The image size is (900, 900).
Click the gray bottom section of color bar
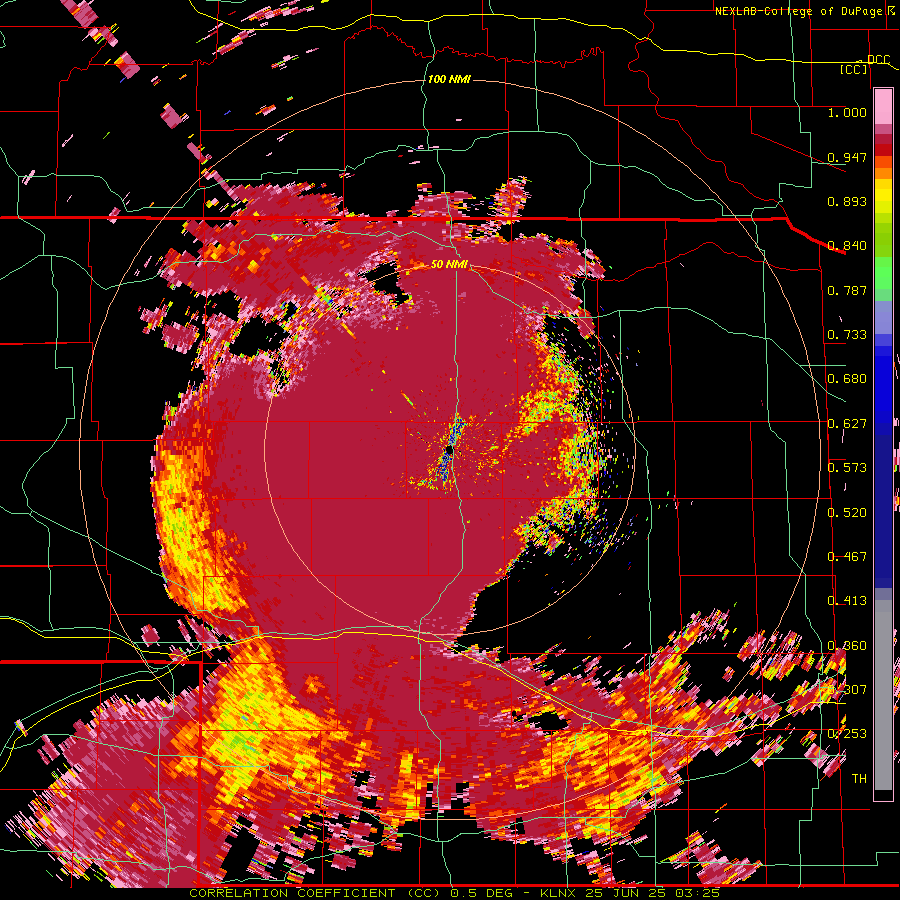click(883, 695)
